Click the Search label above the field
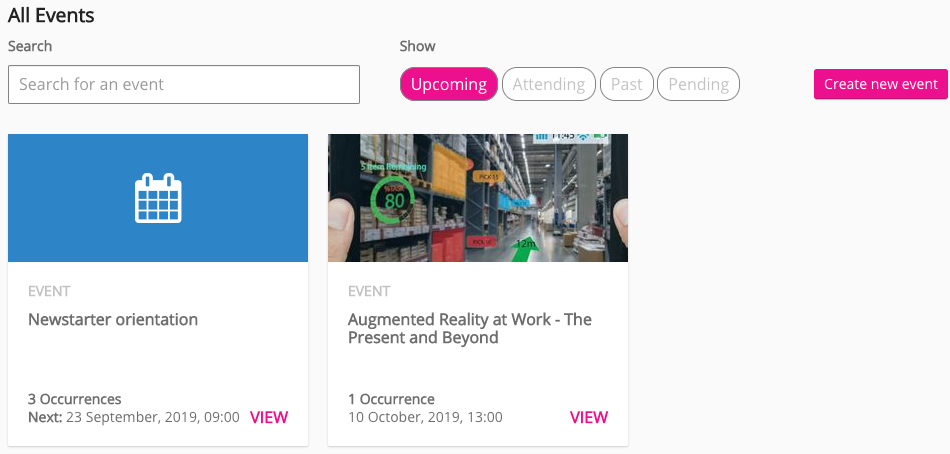 30,46
